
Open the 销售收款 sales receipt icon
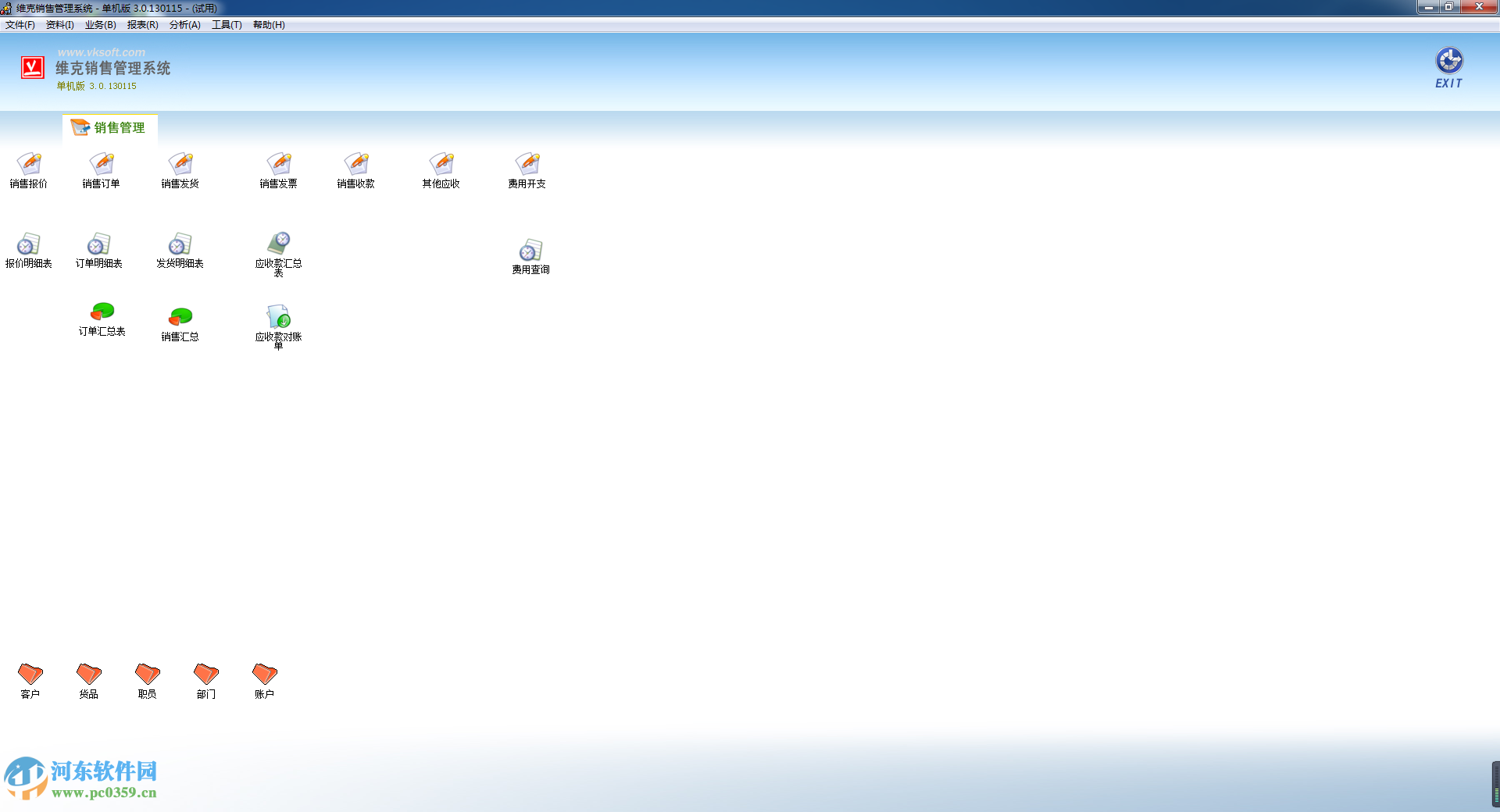[356, 170]
